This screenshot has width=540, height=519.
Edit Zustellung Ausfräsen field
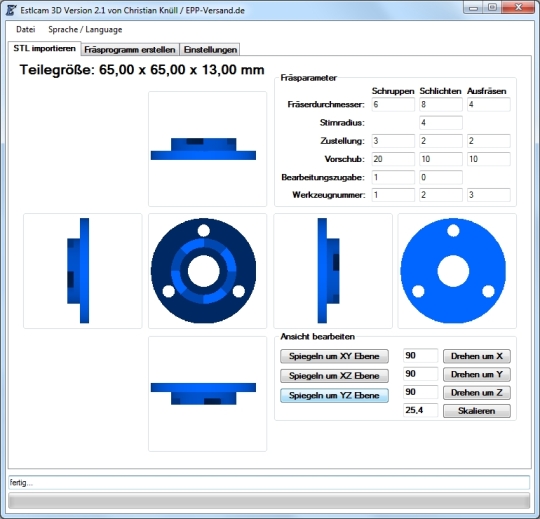pos(489,141)
